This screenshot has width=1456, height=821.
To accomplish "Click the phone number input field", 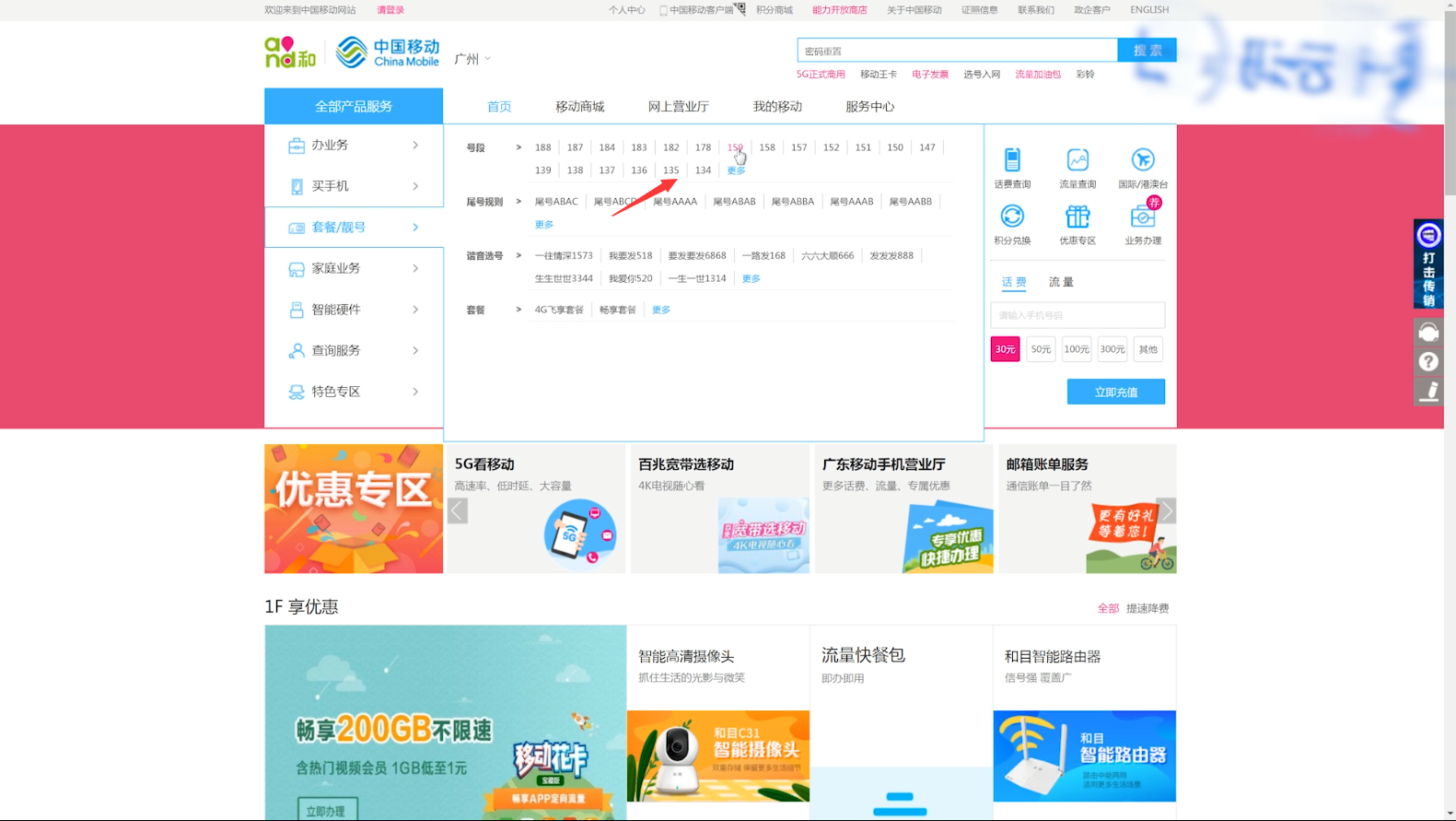I will 1077,315.
